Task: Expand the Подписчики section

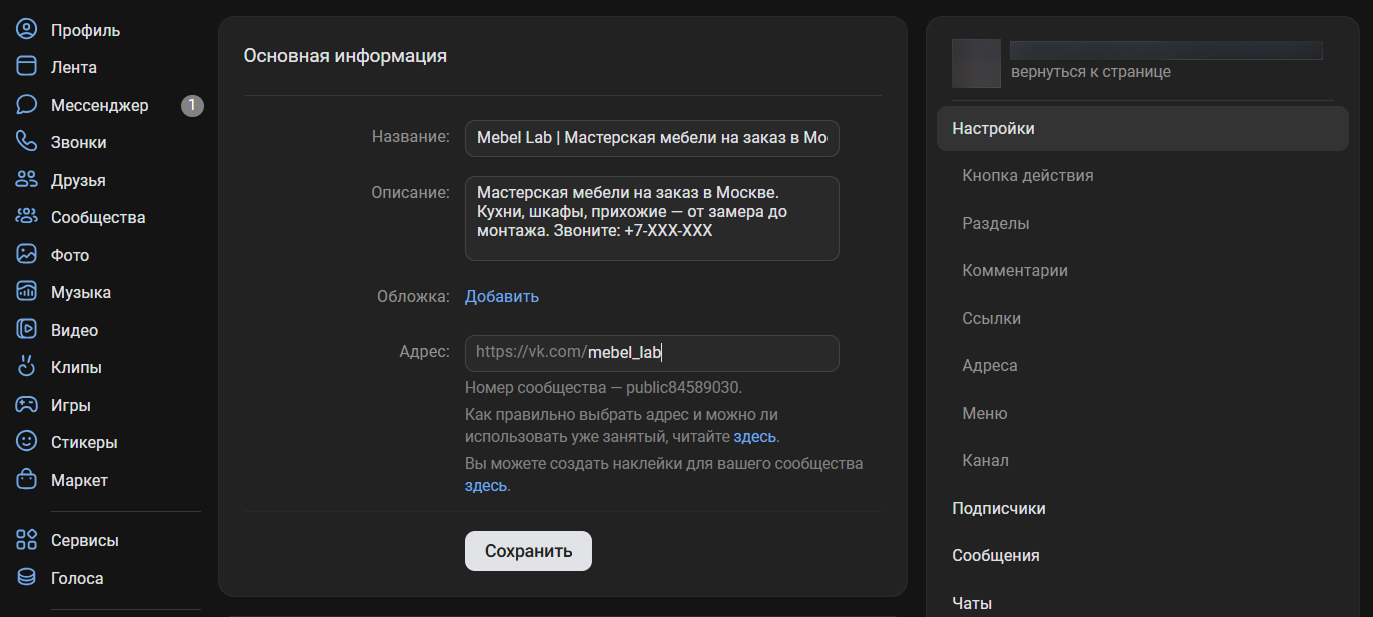Action: click(x=998, y=508)
